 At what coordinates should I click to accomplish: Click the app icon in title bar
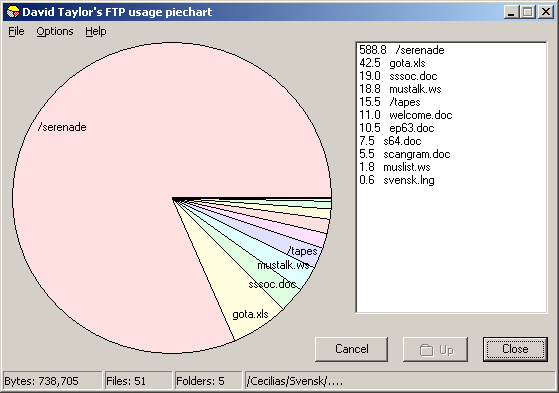pyautogui.click(x=12, y=12)
